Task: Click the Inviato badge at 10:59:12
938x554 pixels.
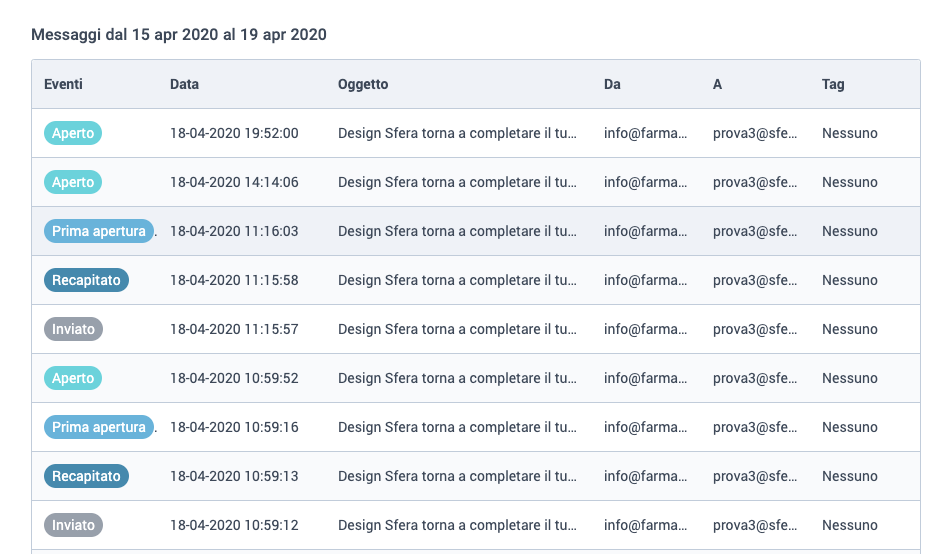Action: (73, 525)
